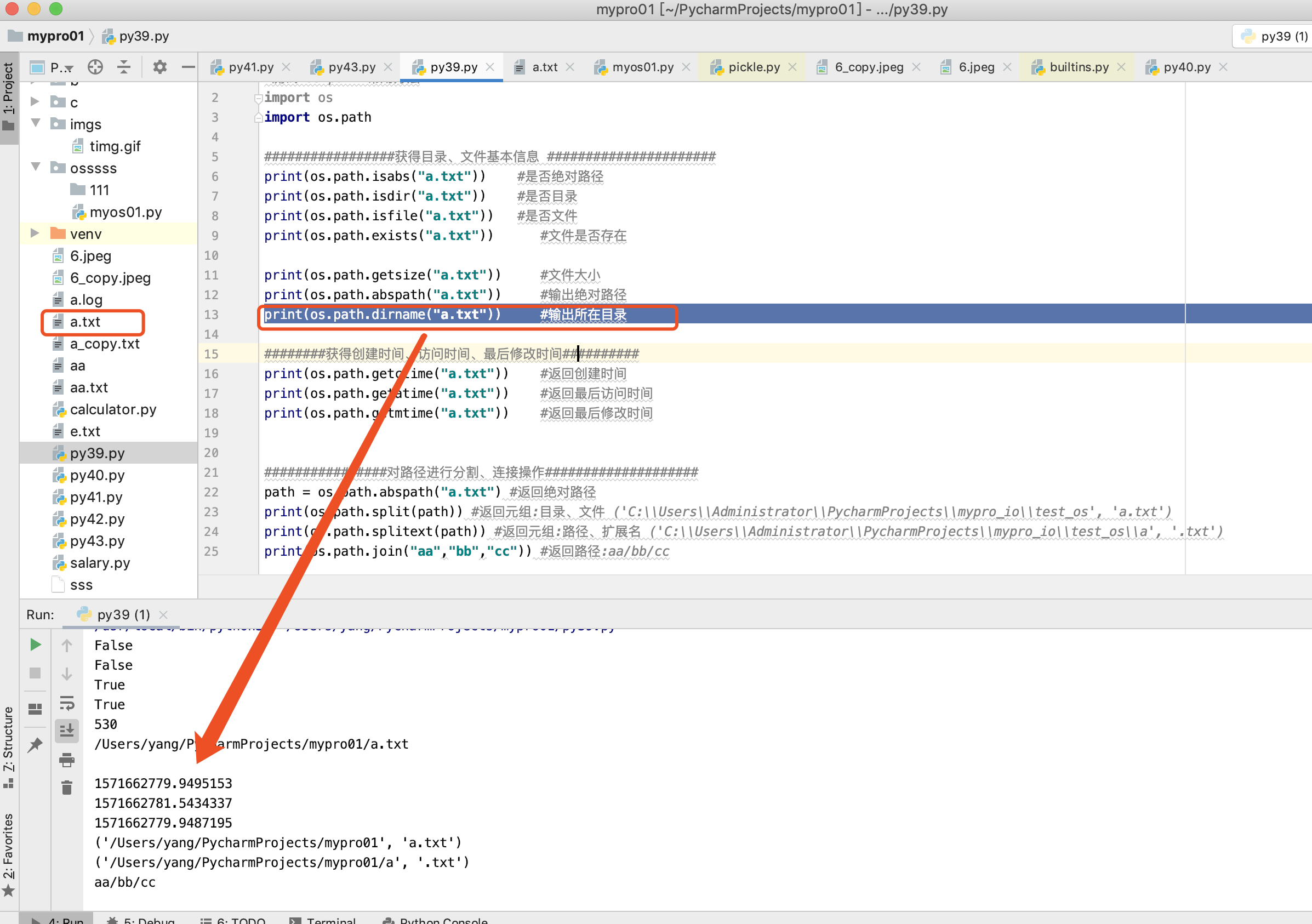Switch to myos01.py editor tab
This screenshot has height=924, width=1312.
click(x=642, y=67)
